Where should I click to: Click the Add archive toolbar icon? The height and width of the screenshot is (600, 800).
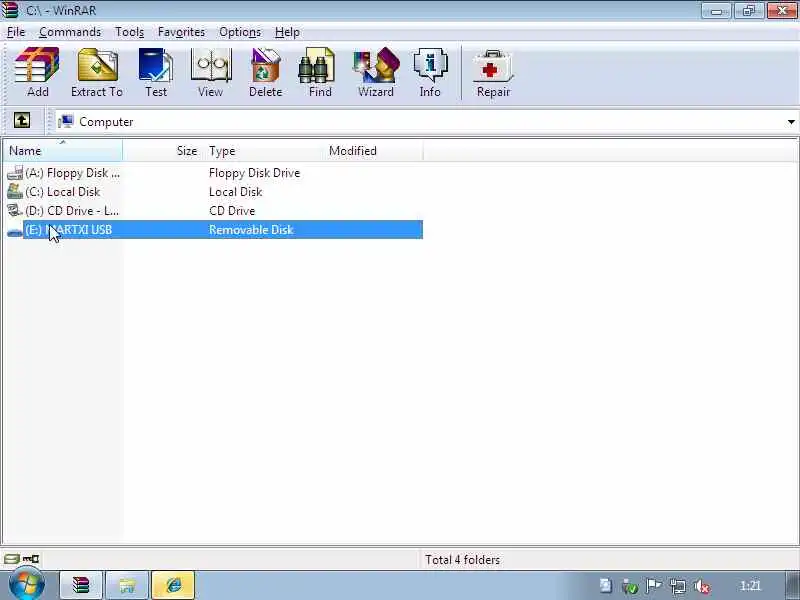coord(37,65)
